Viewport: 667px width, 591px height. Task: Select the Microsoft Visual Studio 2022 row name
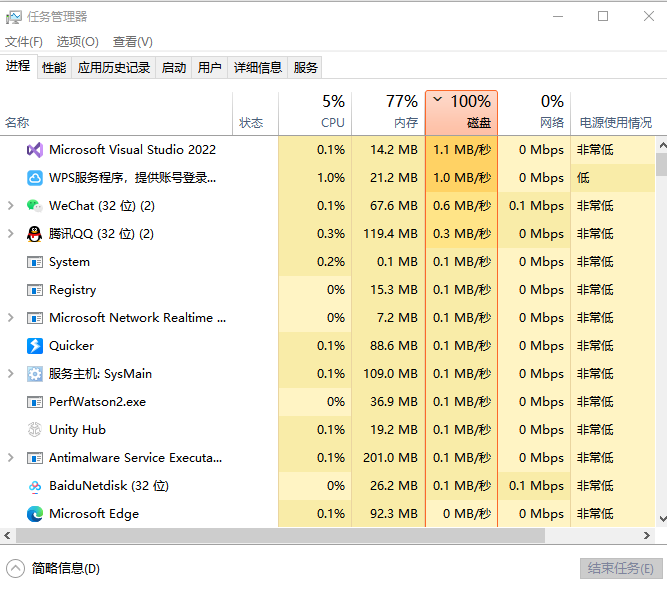pyautogui.click(x=132, y=150)
